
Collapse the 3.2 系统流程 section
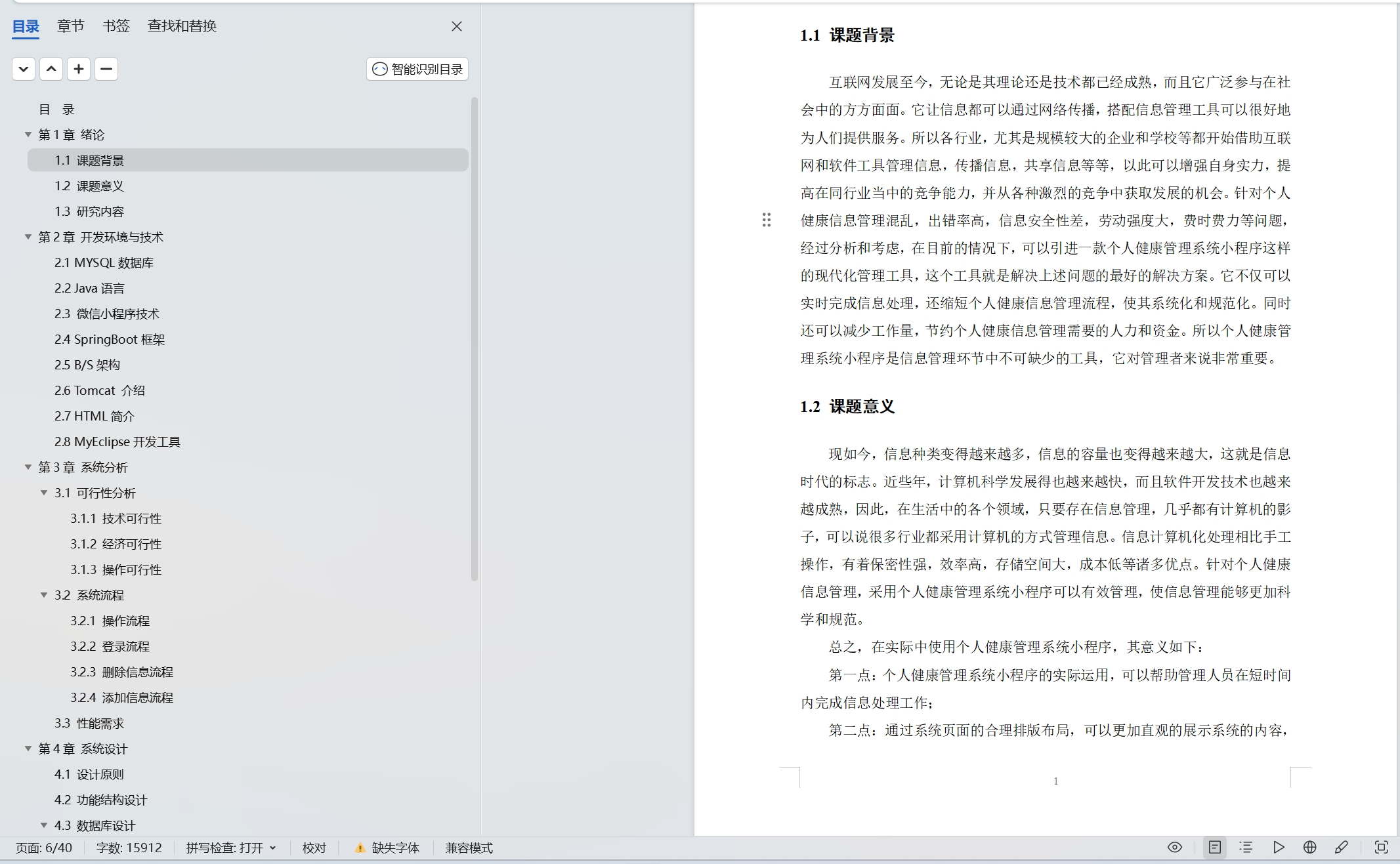pos(44,595)
